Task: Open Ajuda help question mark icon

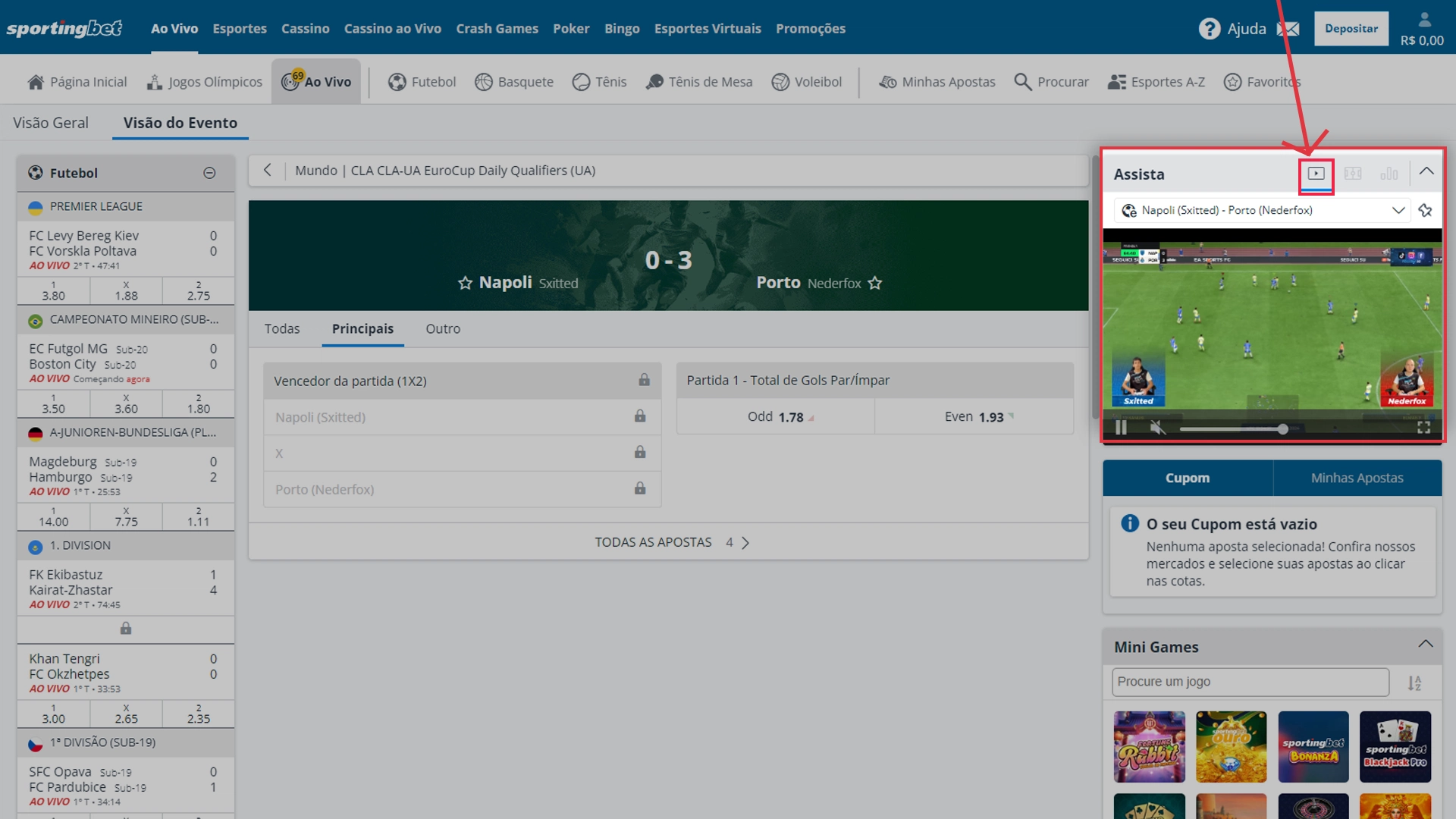Action: coord(1209,29)
